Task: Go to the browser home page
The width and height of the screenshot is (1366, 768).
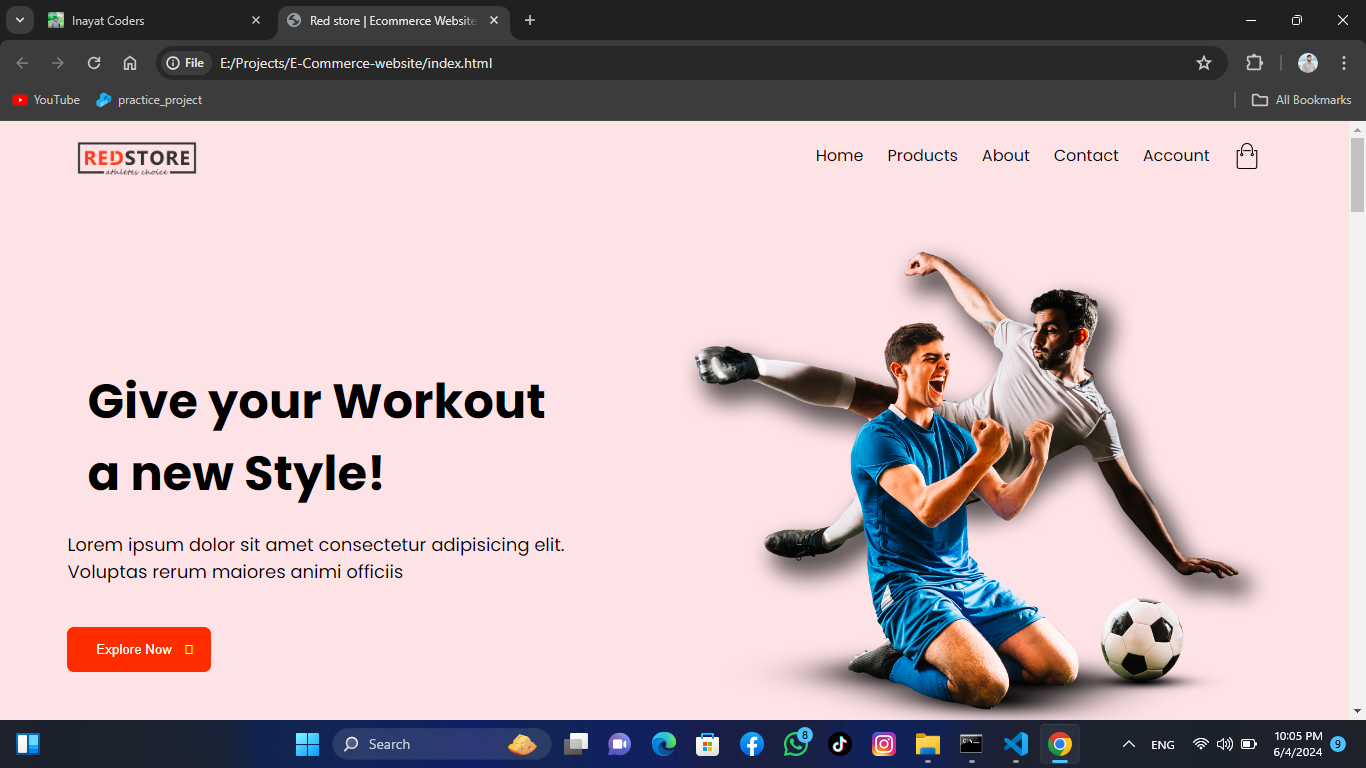Action: 130,63
